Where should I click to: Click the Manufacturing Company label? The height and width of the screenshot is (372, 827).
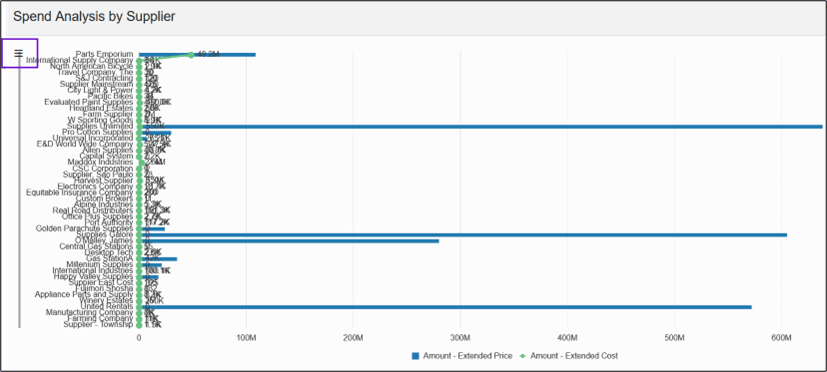[x=90, y=313]
